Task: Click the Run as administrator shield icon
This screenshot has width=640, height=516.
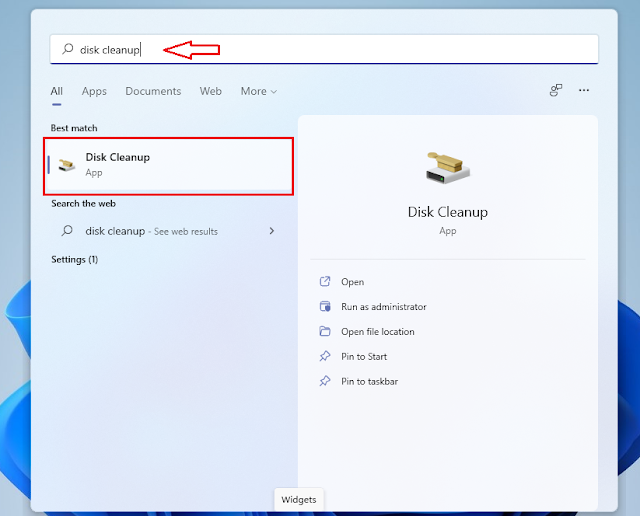Action: [x=325, y=306]
